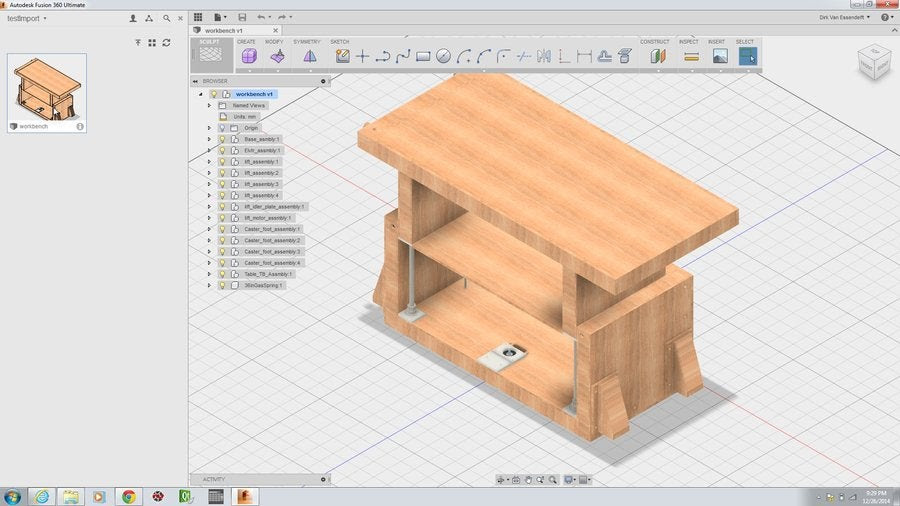Click the ViewCube in the corner
Viewport: 900px width, 506px height.
[874, 62]
